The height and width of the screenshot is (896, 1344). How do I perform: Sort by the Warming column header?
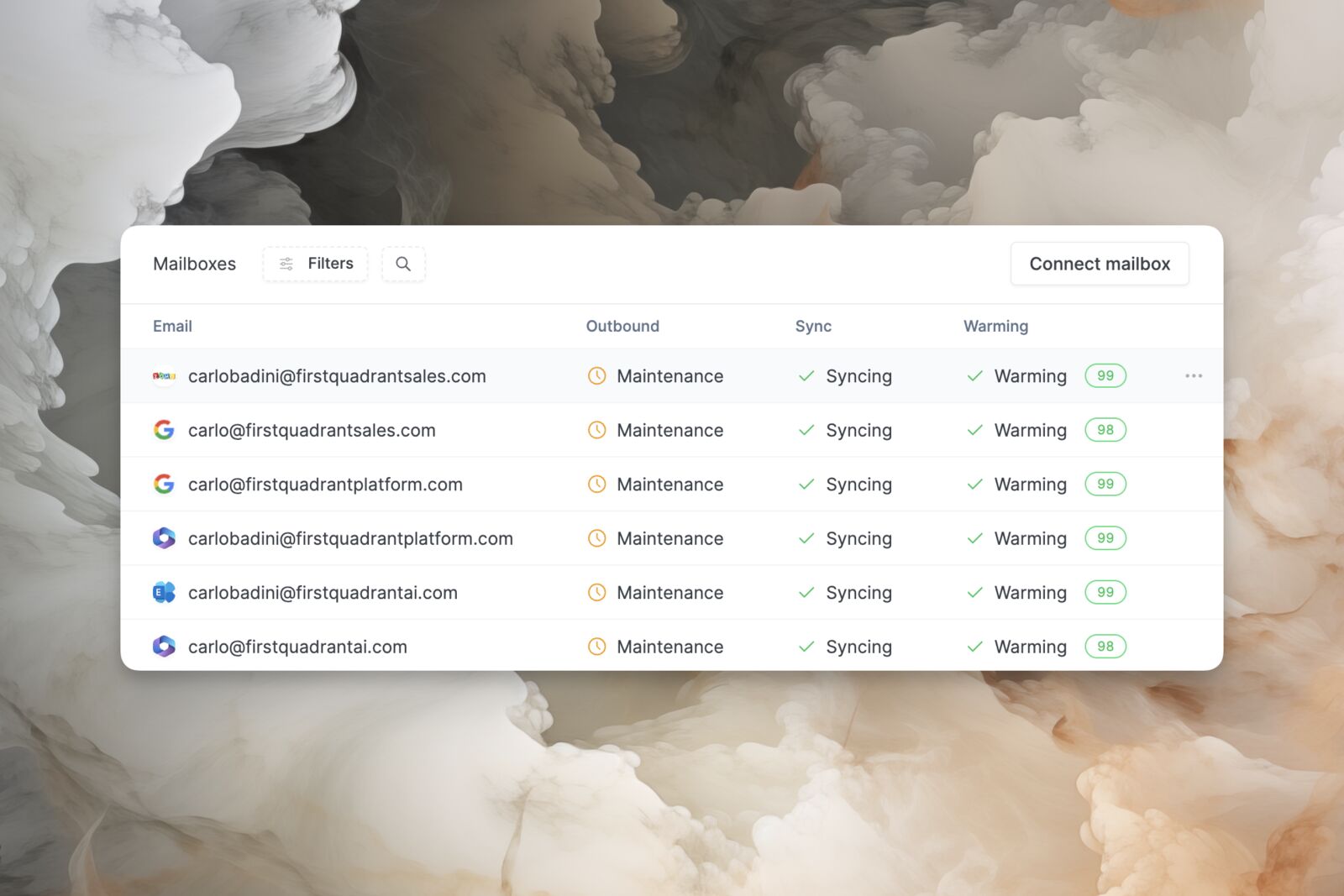[995, 326]
